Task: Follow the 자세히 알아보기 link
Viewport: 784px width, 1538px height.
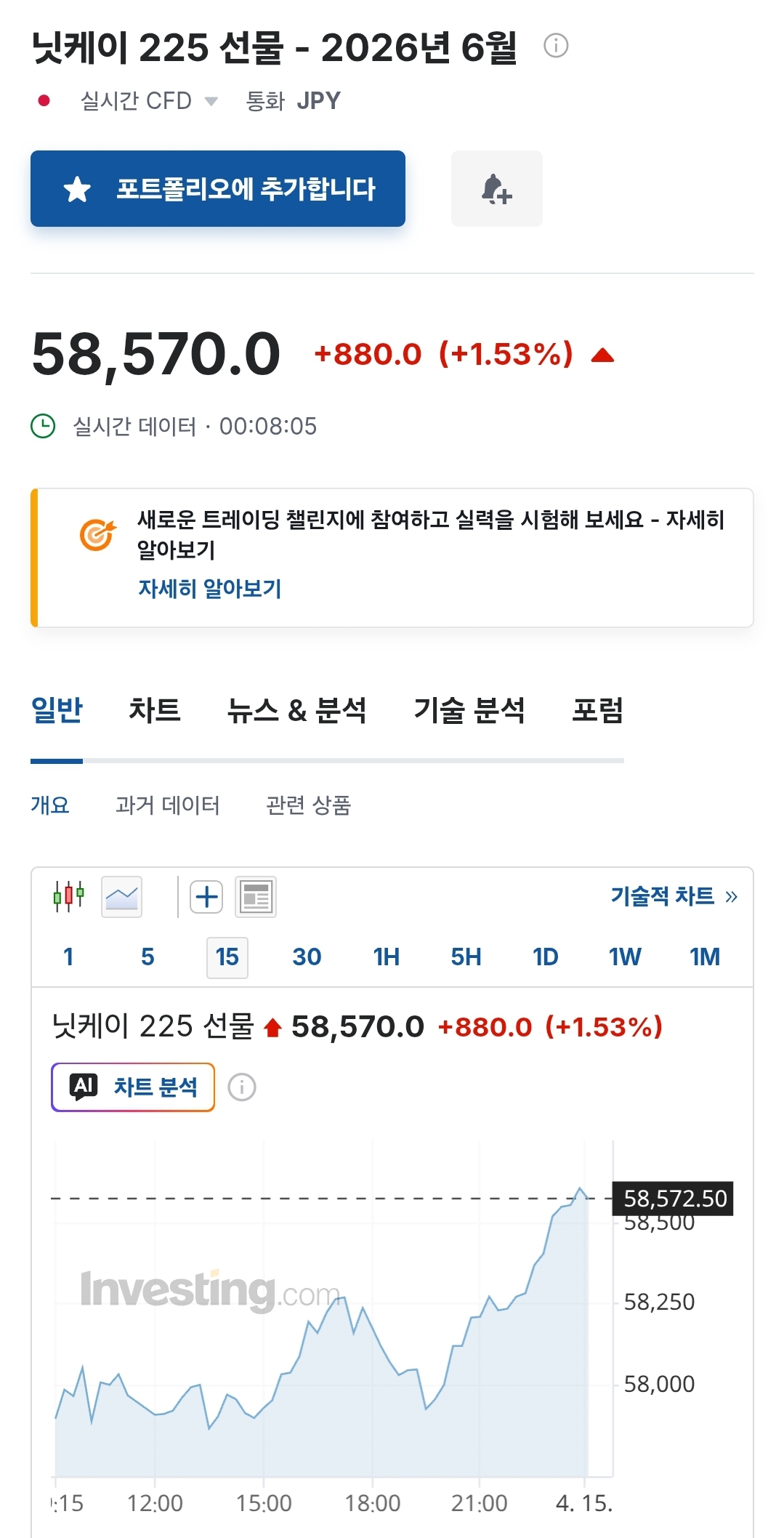Action: [x=210, y=588]
